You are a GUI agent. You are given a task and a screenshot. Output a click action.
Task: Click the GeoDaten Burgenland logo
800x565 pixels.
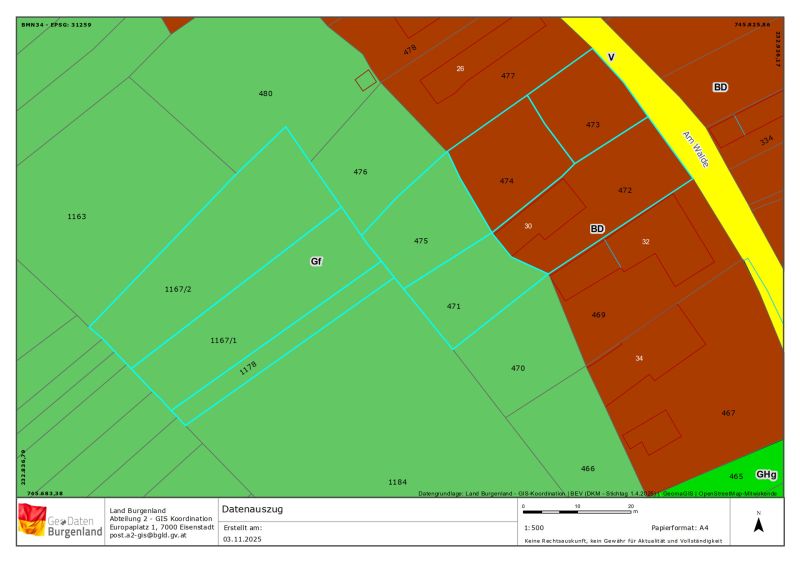click(x=61, y=522)
